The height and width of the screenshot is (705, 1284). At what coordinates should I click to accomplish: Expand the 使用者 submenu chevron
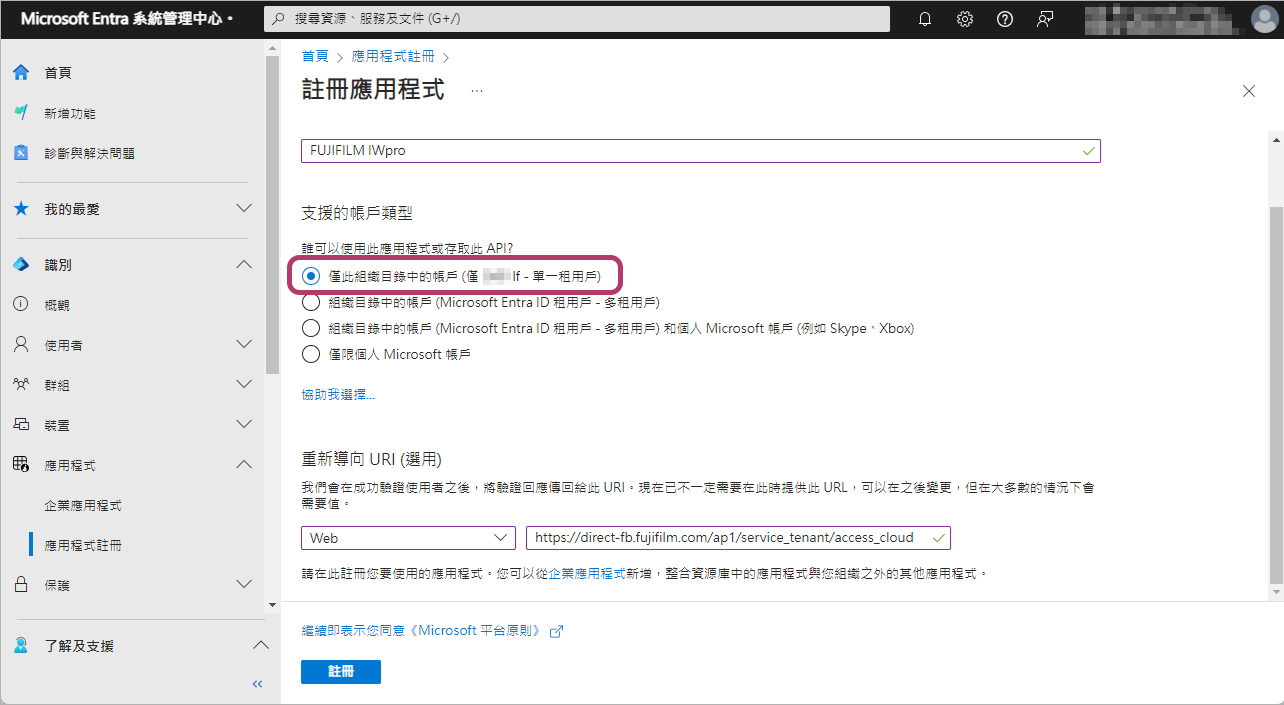[x=243, y=345]
